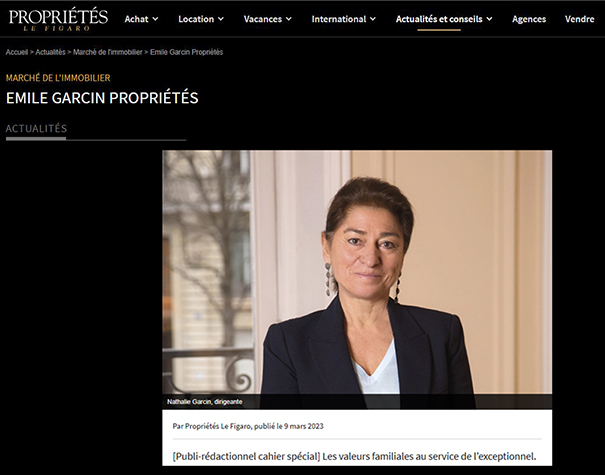
Task: Click the yellow MARCHÉ DE L'IMMOBILIER label
Action: [58, 78]
